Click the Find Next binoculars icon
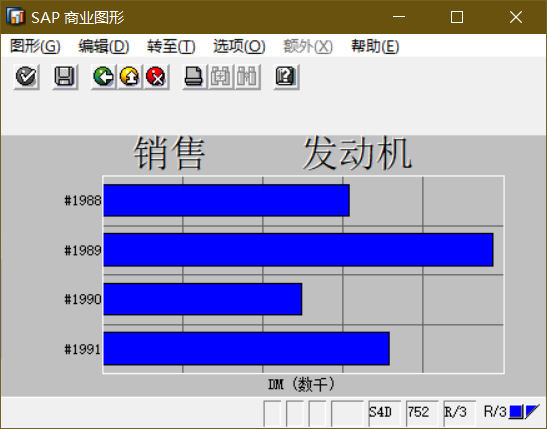This screenshot has height=429, width=547. (247, 76)
